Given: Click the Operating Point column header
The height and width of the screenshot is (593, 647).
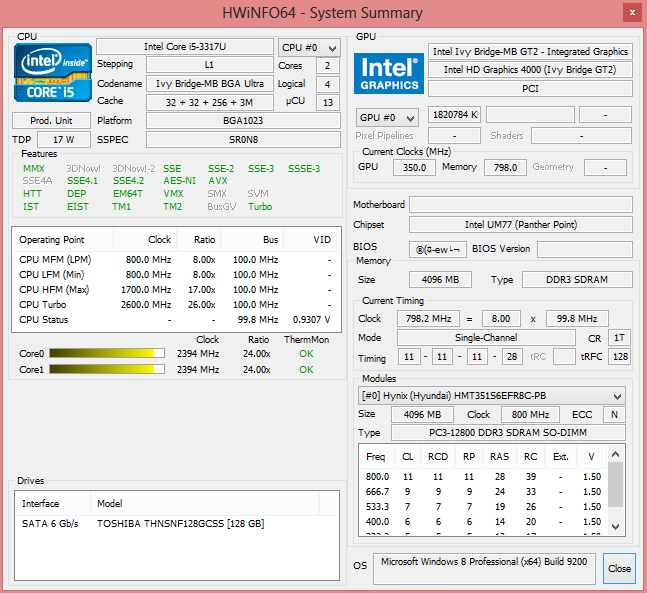Looking at the screenshot, I should pos(63,240).
